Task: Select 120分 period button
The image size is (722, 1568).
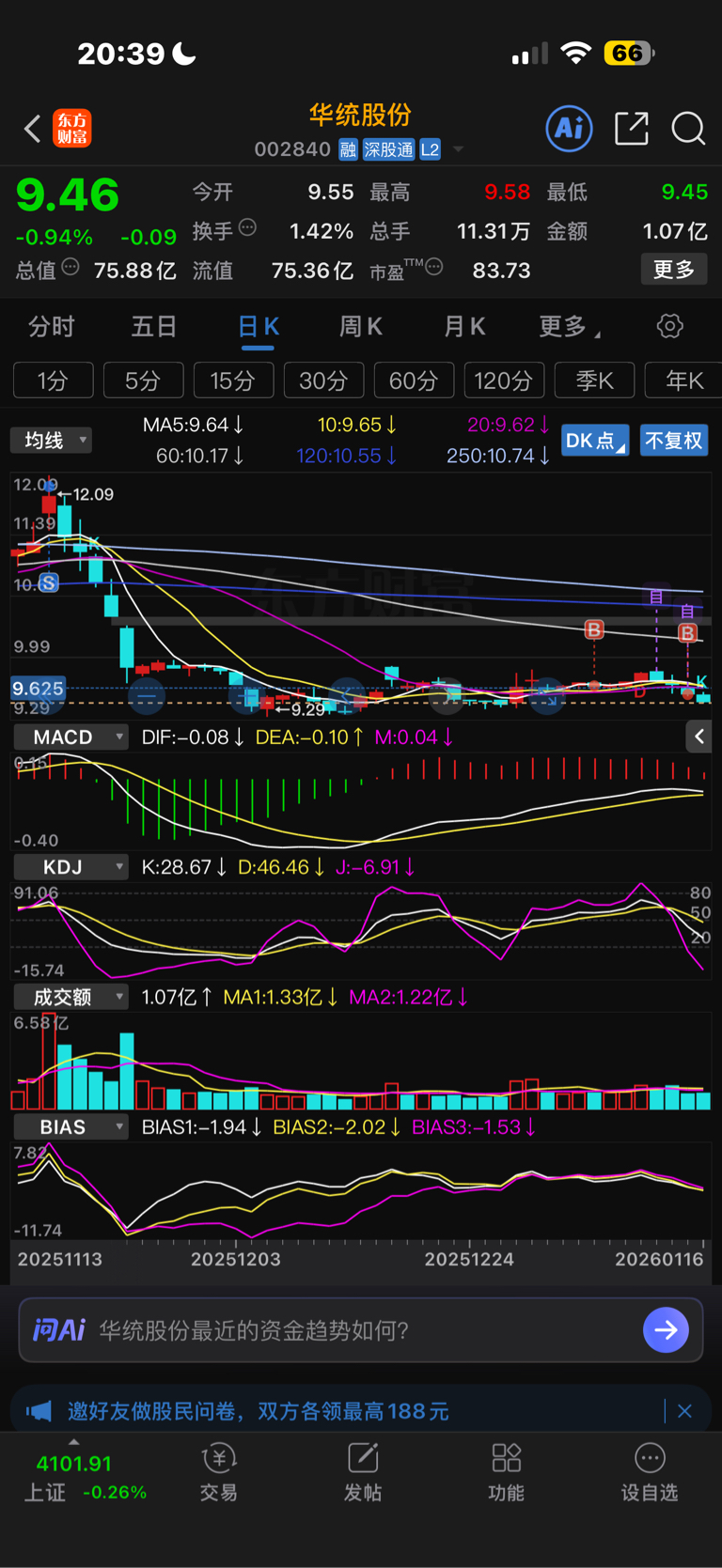Action: [504, 380]
